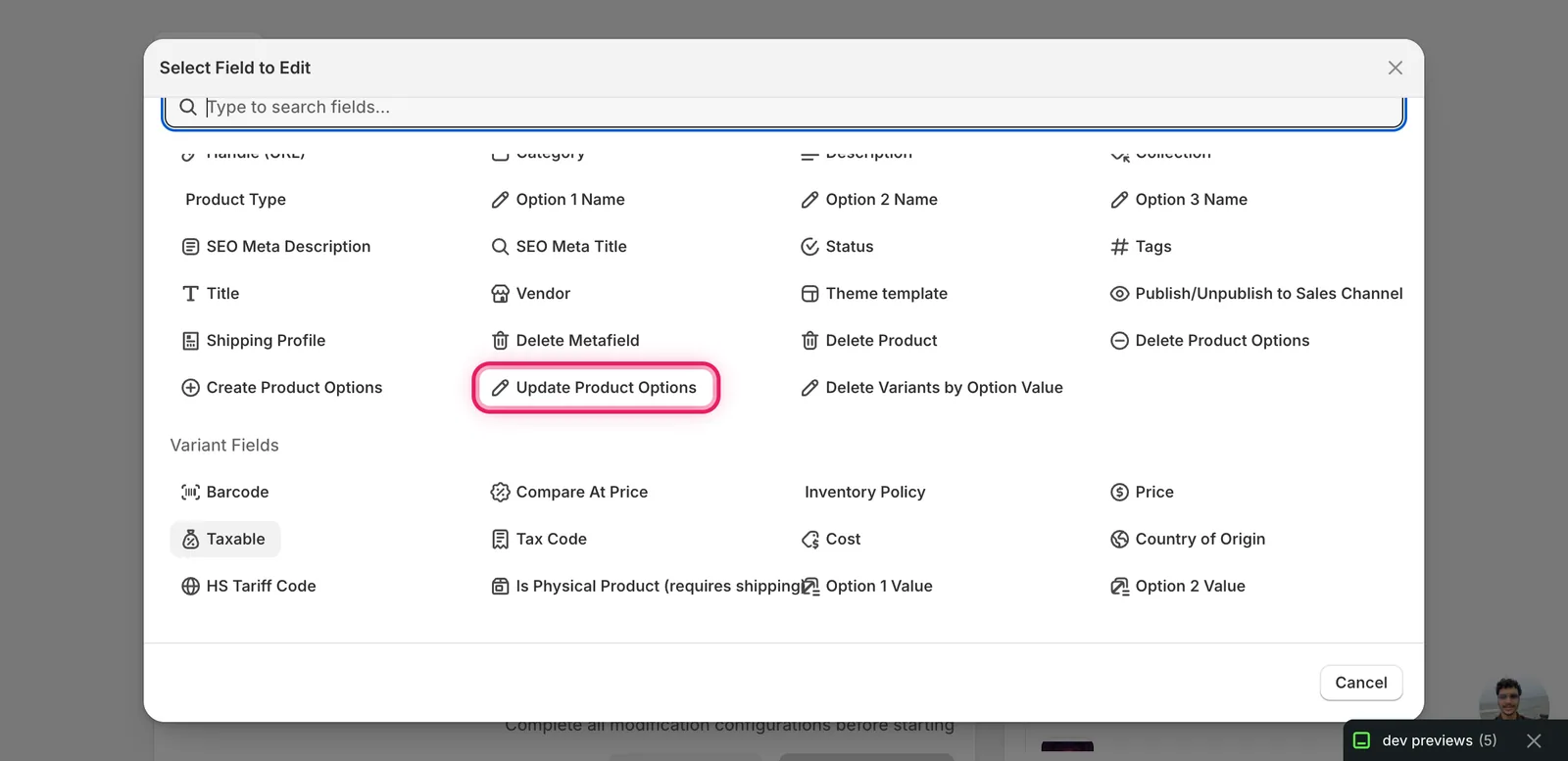The height and width of the screenshot is (761, 1568).
Task: Click the barcode icon next to Barcode
Action: [190, 493]
